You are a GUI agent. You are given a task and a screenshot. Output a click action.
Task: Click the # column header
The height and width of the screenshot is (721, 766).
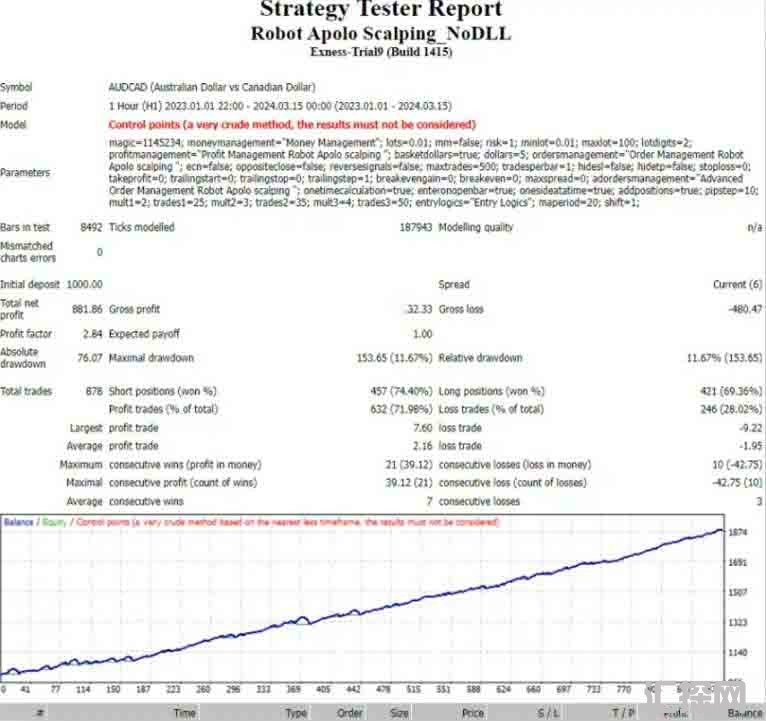pyautogui.click(x=40, y=713)
